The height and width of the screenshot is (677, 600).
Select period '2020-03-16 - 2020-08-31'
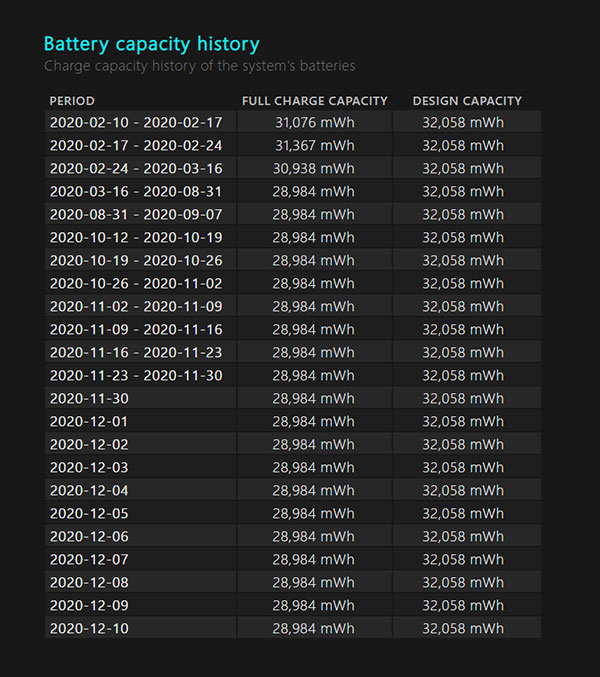click(136, 191)
